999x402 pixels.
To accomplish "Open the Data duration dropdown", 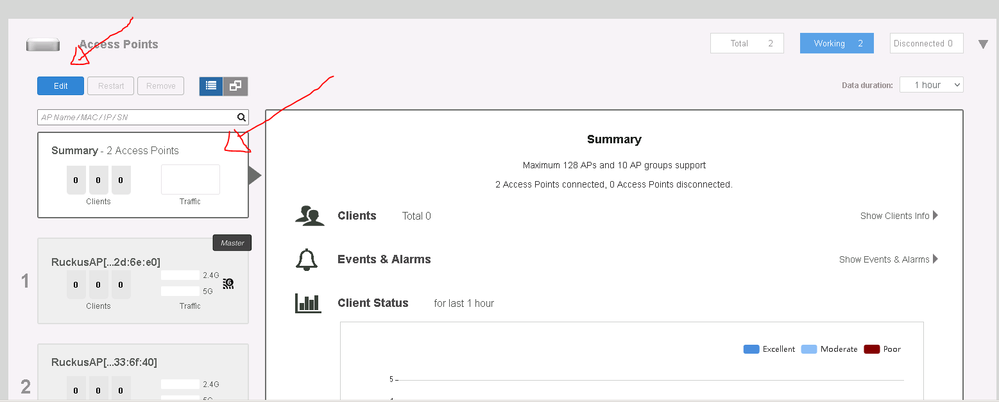I will (x=931, y=85).
